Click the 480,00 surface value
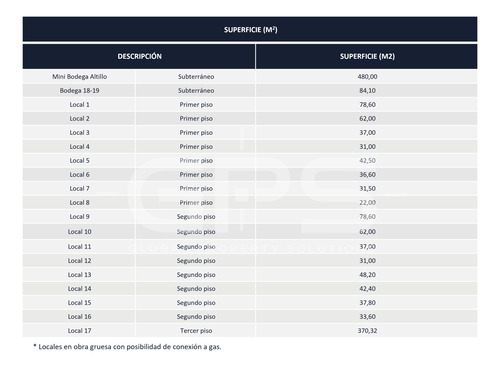 [x=367, y=77]
